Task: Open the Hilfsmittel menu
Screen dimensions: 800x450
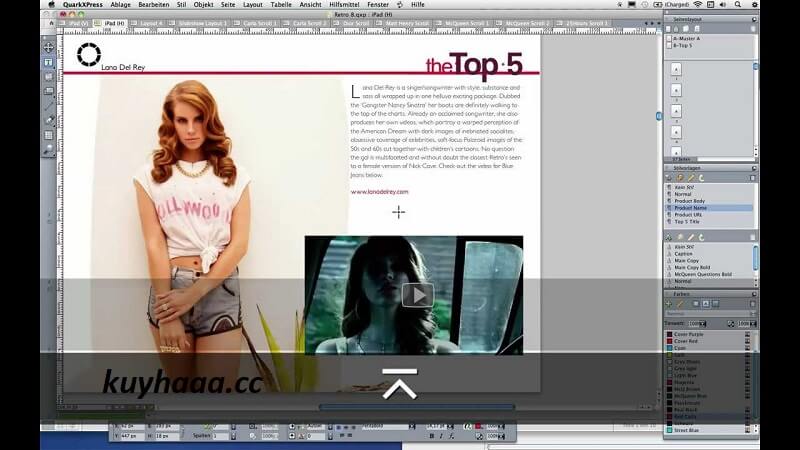Action: tap(344, 5)
